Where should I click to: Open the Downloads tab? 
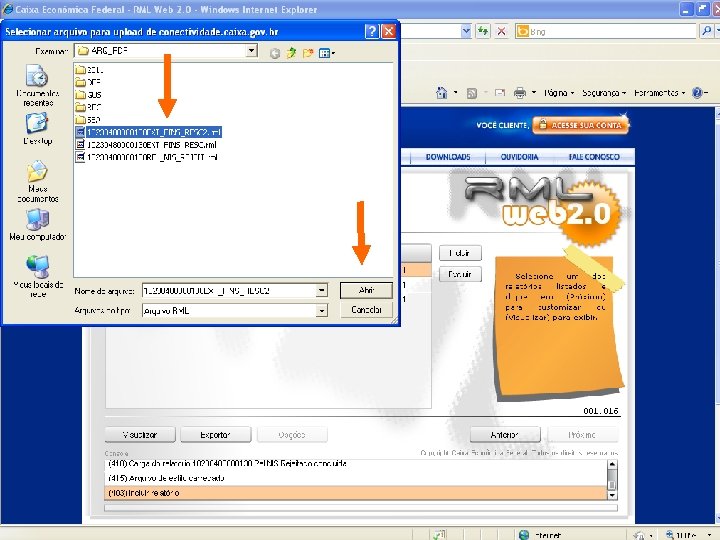click(448, 157)
